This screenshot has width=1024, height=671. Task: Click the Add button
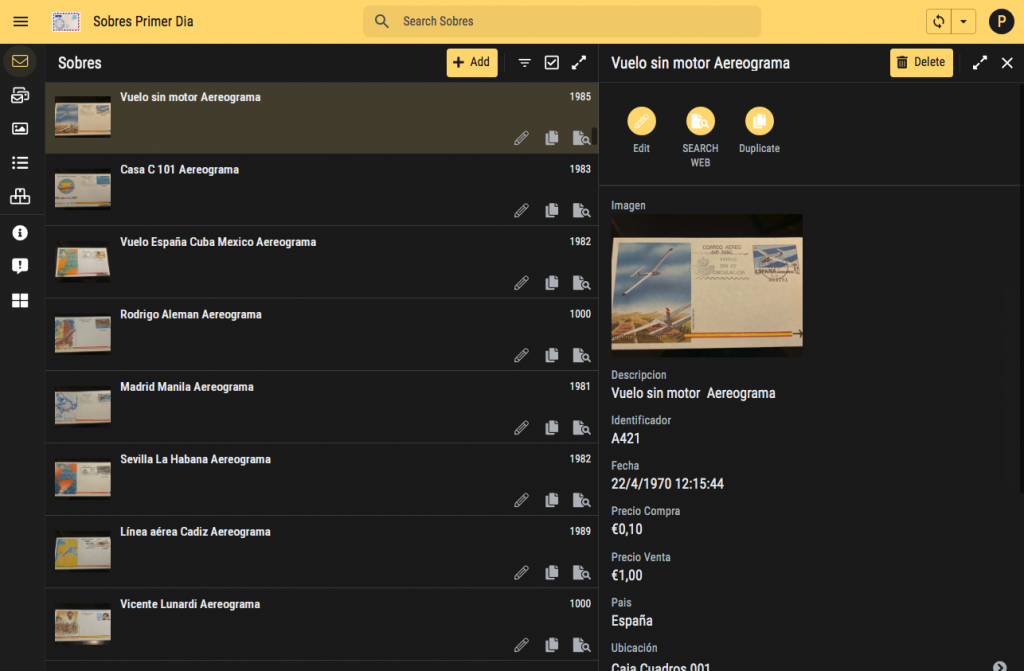[x=471, y=63]
